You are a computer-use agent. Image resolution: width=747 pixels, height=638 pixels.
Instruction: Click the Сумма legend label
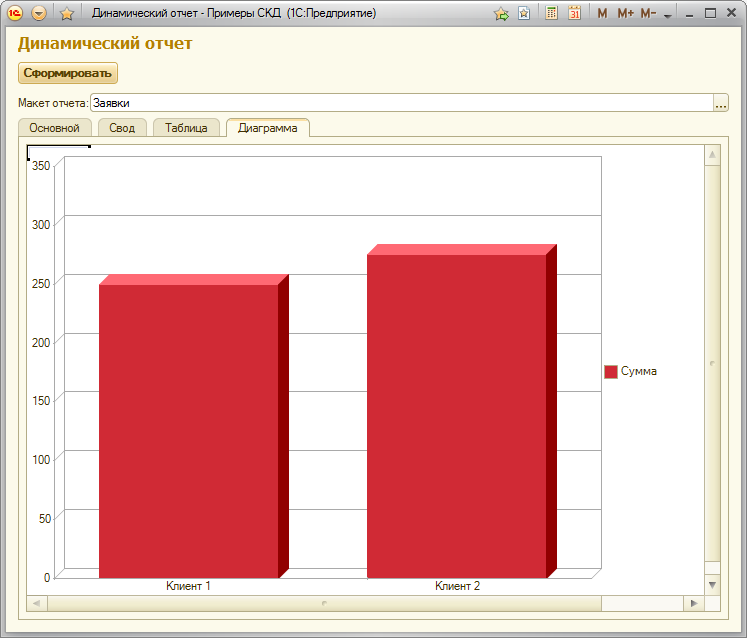638,371
